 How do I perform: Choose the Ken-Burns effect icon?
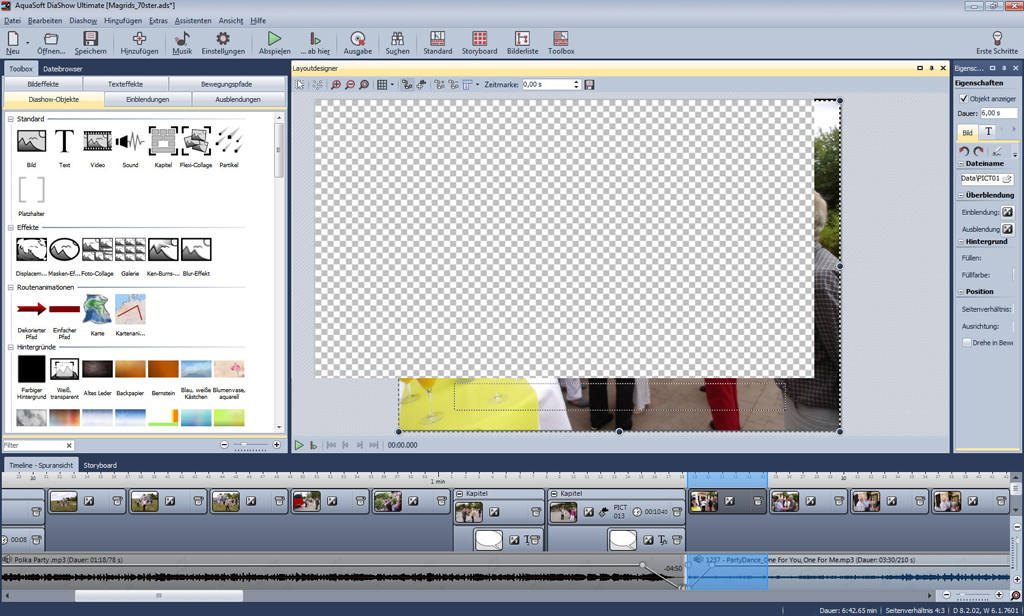(x=163, y=250)
